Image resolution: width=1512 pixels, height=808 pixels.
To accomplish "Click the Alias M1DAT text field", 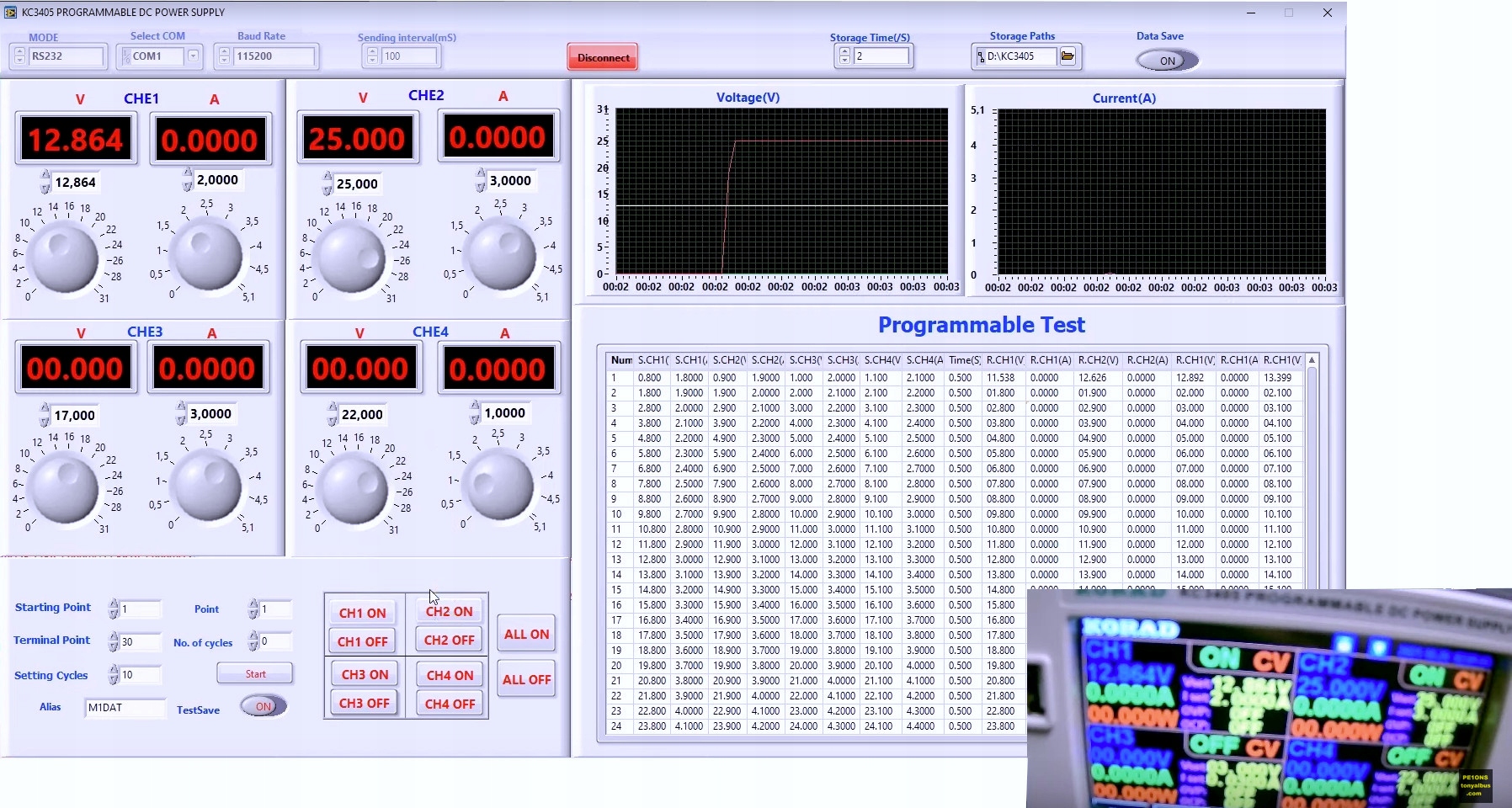I will click(x=125, y=707).
